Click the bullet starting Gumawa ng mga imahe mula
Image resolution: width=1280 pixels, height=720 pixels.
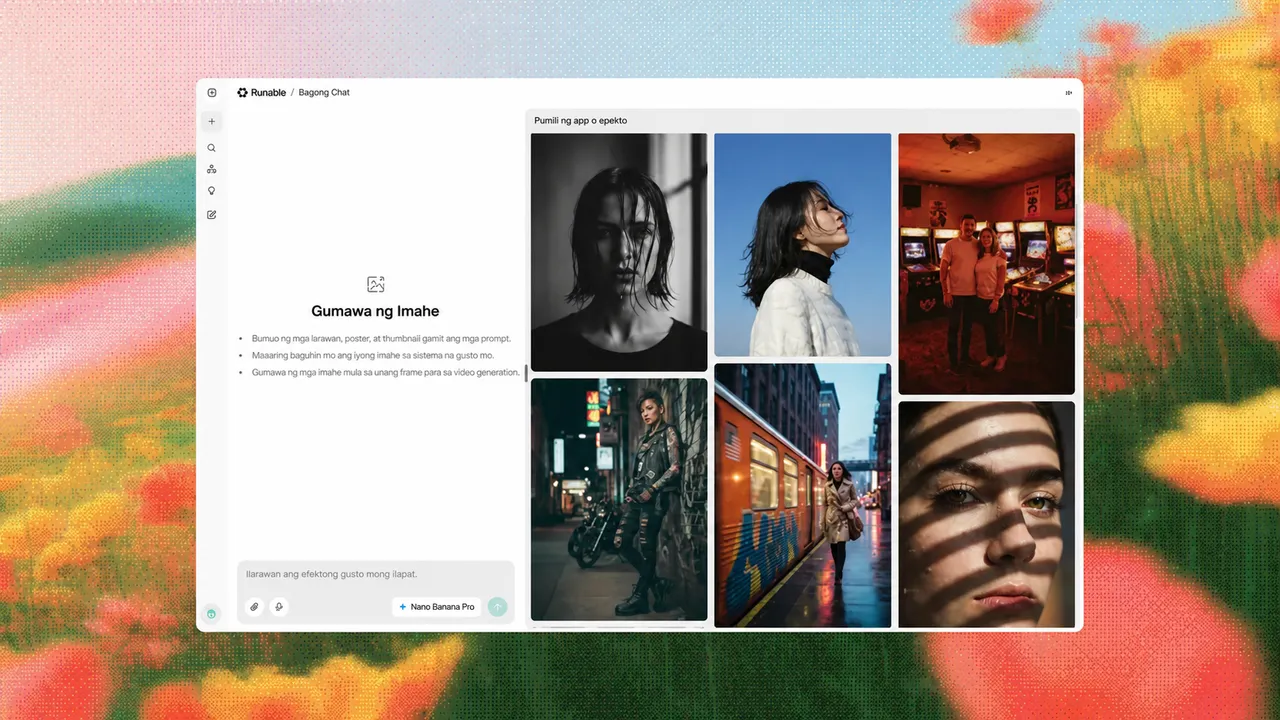386,372
